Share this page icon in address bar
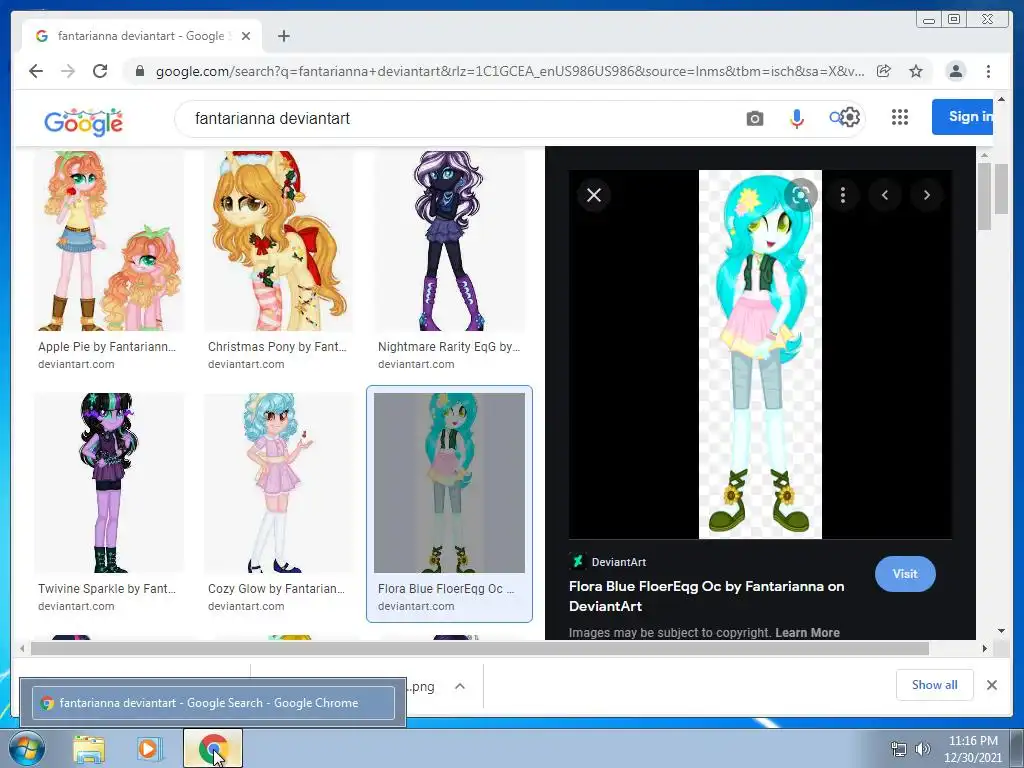 (884, 71)
